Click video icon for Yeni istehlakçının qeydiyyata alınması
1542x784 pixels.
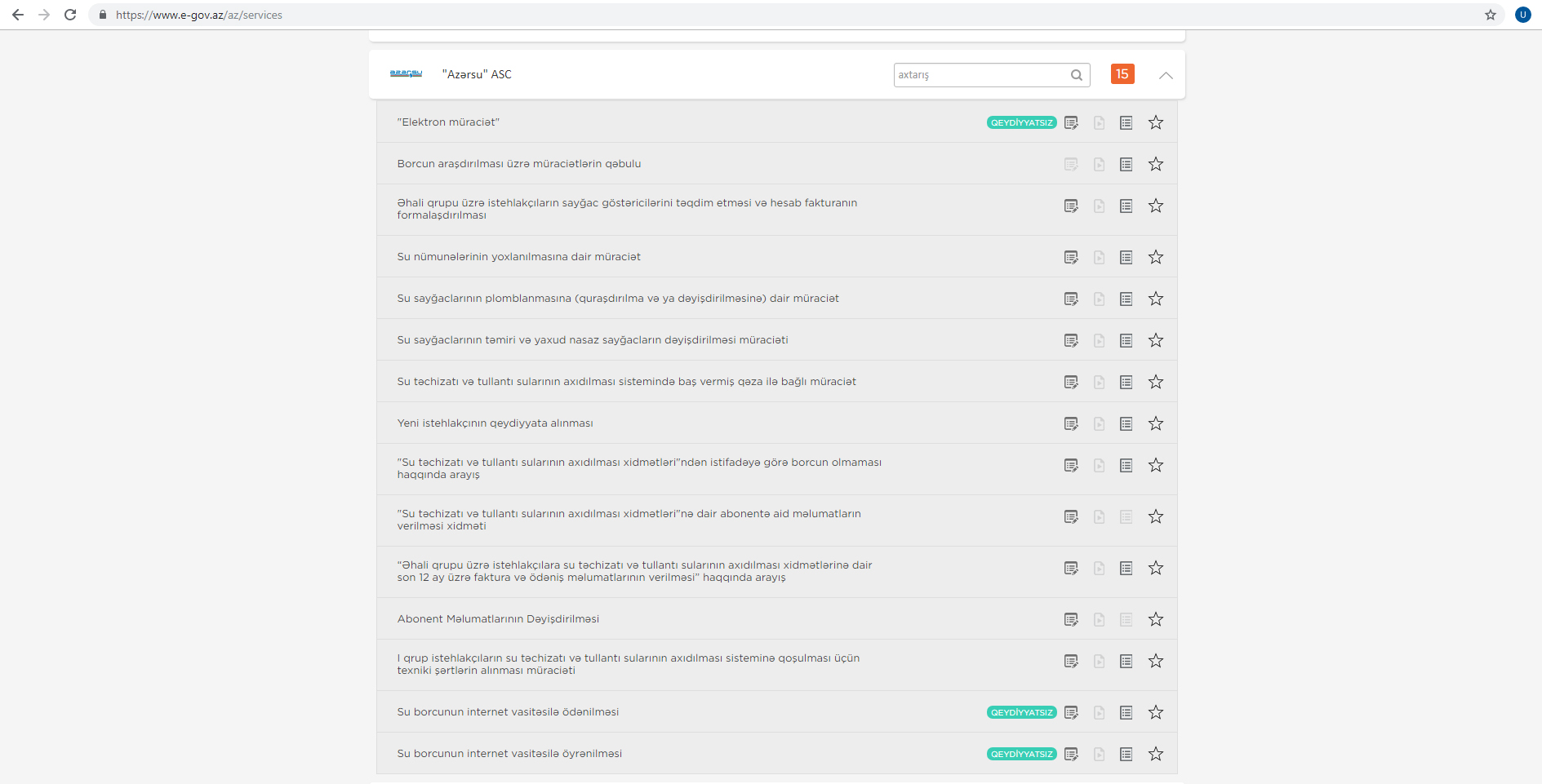[x=1100, y=423]
